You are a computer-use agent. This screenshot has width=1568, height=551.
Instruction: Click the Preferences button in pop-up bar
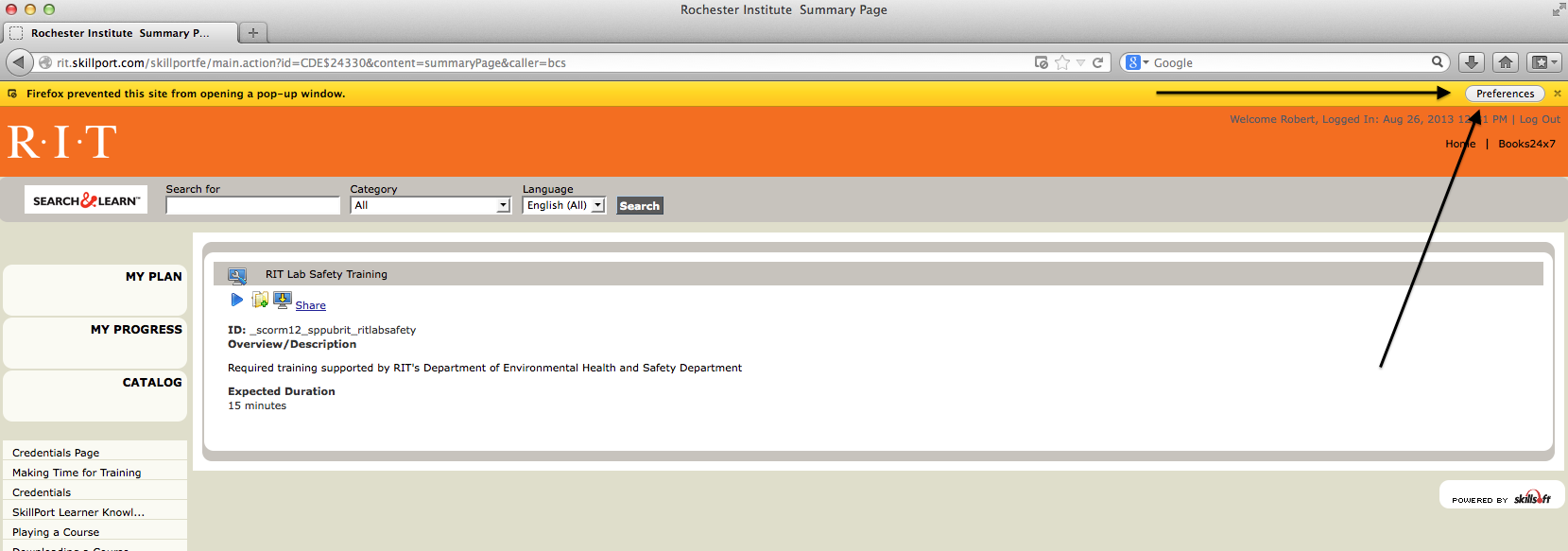pyautogui.click(x=1505, y=94)
